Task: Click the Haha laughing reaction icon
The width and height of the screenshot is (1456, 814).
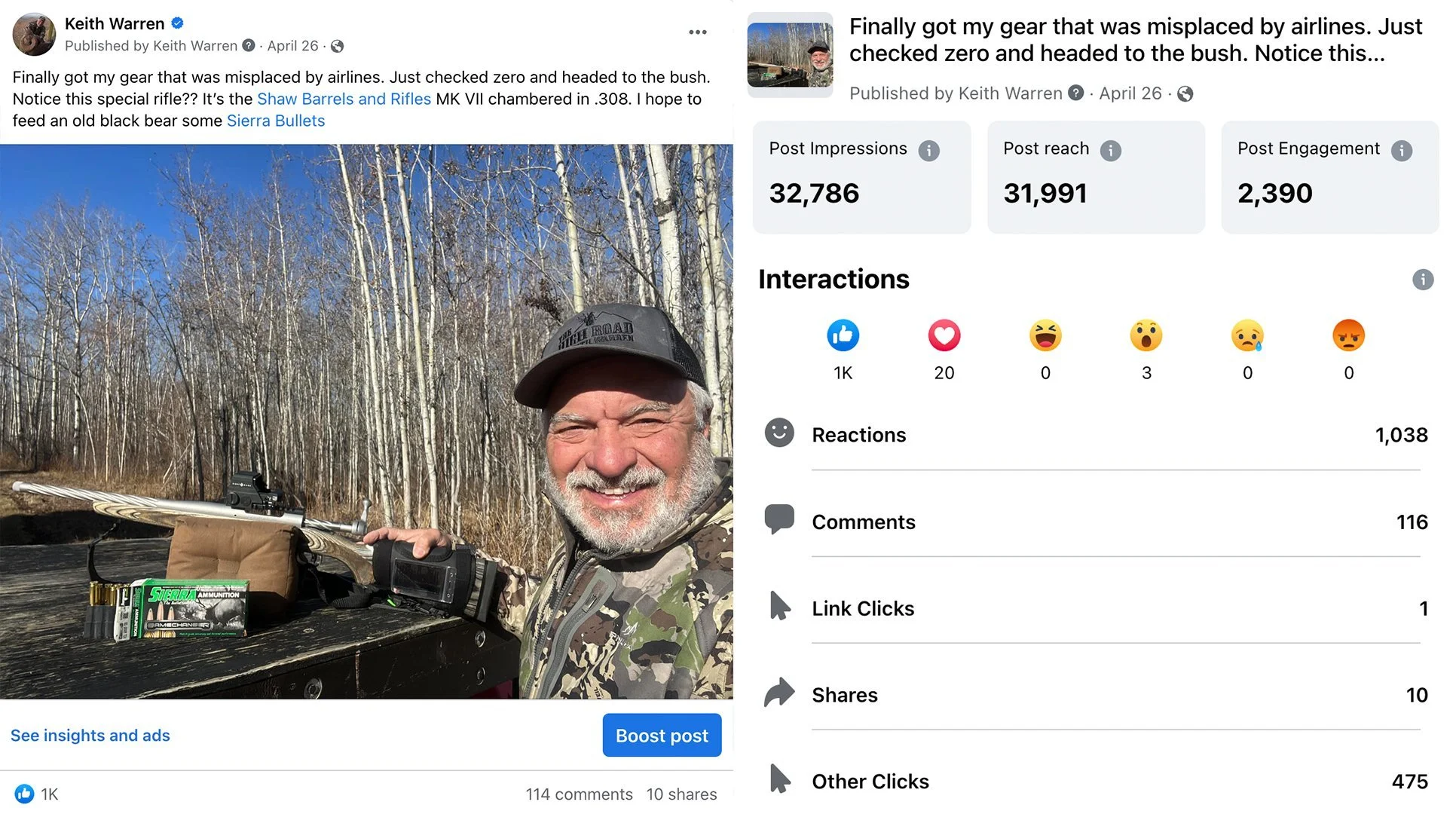Action: click(1045, 335)
